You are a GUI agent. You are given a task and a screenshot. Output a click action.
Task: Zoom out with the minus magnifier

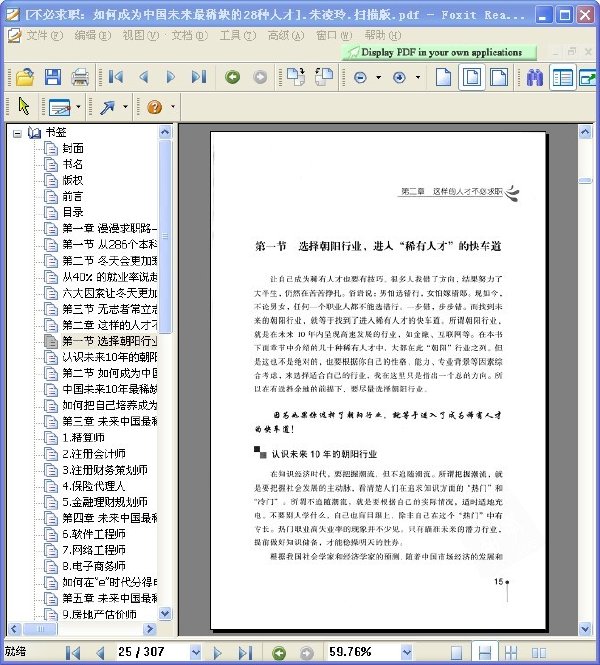coord(360,78)
